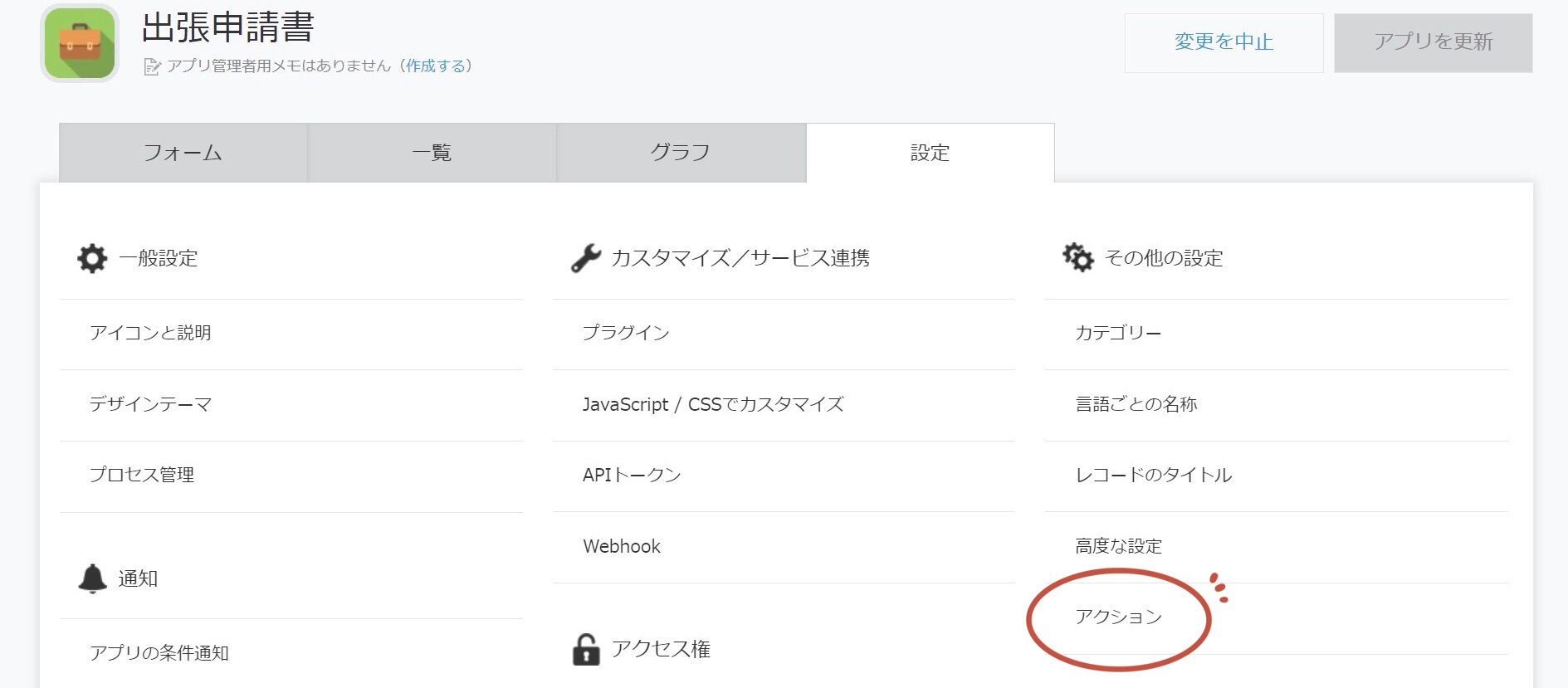1568x688 pixels.
Task: Click the その他の設定 heading
Action: (1164, 258)
